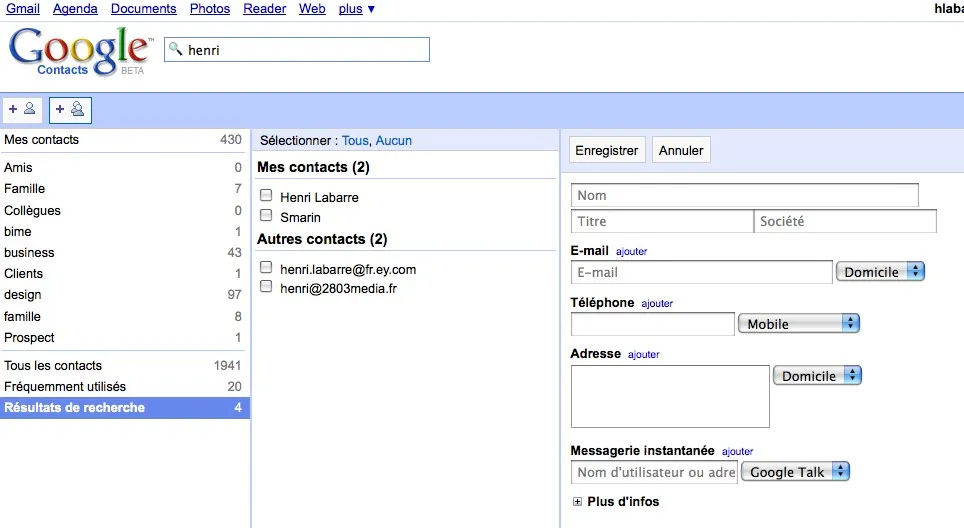964x528 pixels.
Task: Select the Famille group with 7 contacts
Action: point(123,189)
